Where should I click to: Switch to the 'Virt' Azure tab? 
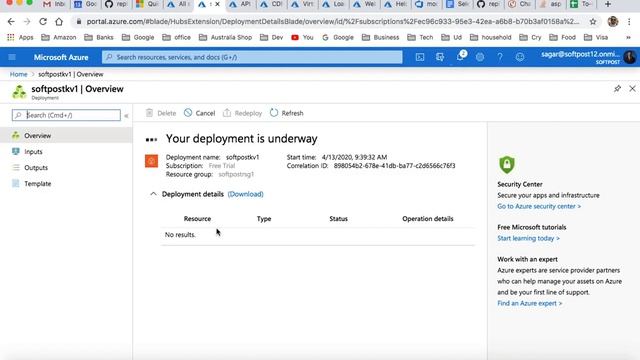click(x=303, y=4)
